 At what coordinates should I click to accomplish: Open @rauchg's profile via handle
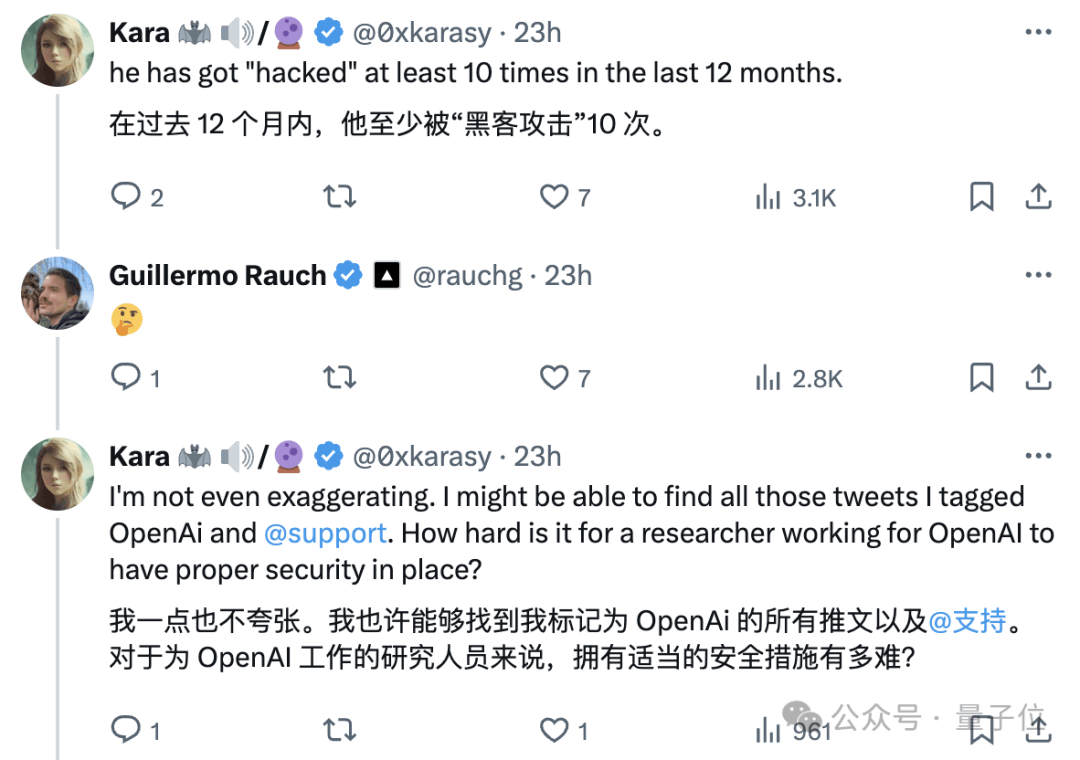point(465,275)
